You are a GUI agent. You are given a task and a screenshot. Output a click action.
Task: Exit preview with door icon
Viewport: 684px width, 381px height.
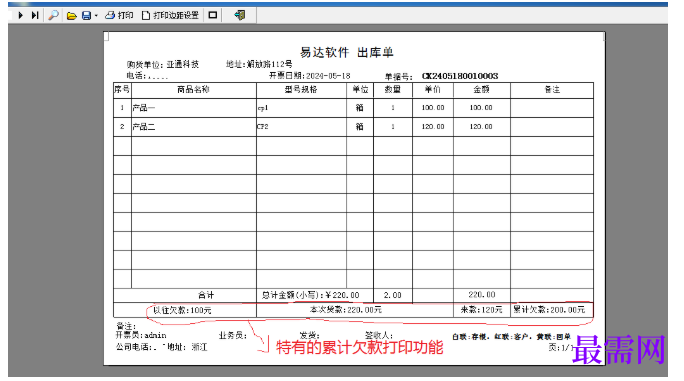[x=239, y=15]
